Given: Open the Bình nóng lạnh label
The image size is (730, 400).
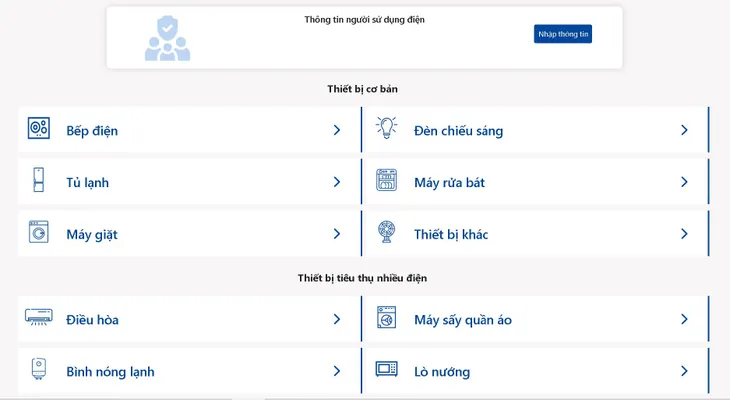Looking at the screenshot, I should click(x=110, y=372).
